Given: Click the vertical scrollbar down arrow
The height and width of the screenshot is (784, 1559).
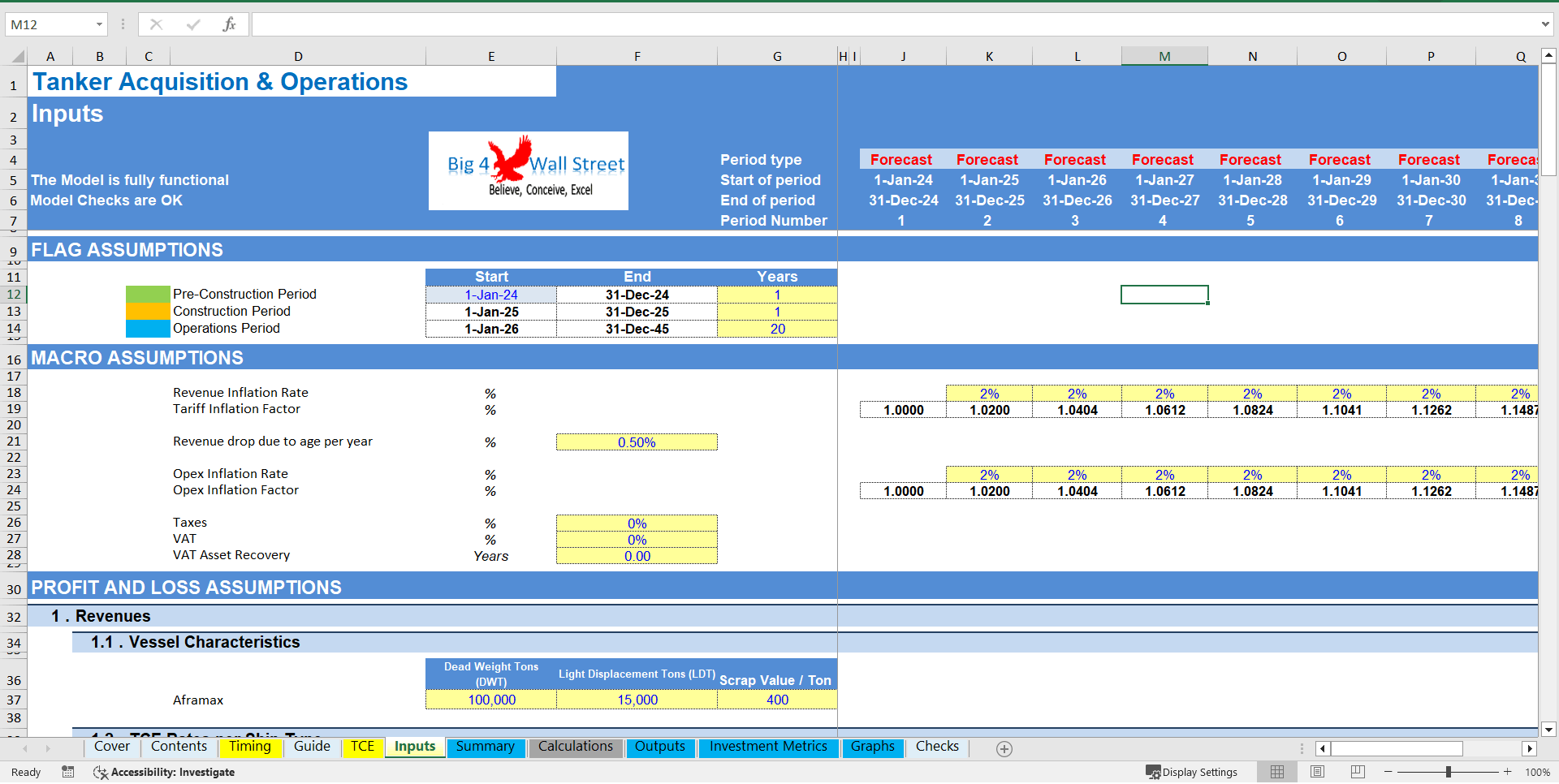Looking at the screenshot, I should coord(1548,729).
